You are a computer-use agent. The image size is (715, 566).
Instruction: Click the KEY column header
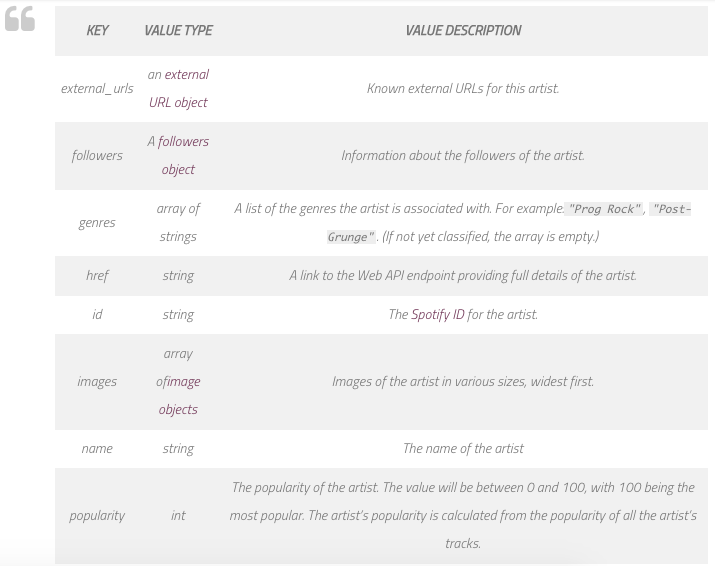point(97,30)
